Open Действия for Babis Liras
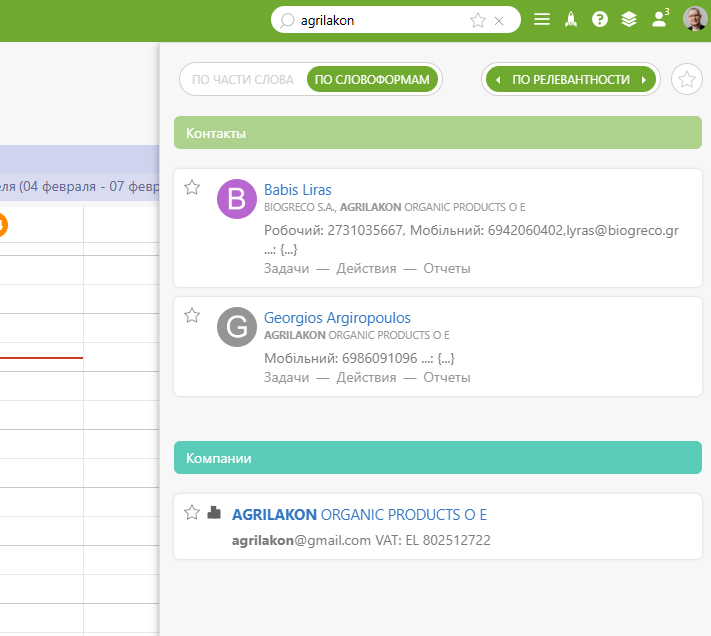This screenshot has width=711, height=636. [x=366, y=268]
